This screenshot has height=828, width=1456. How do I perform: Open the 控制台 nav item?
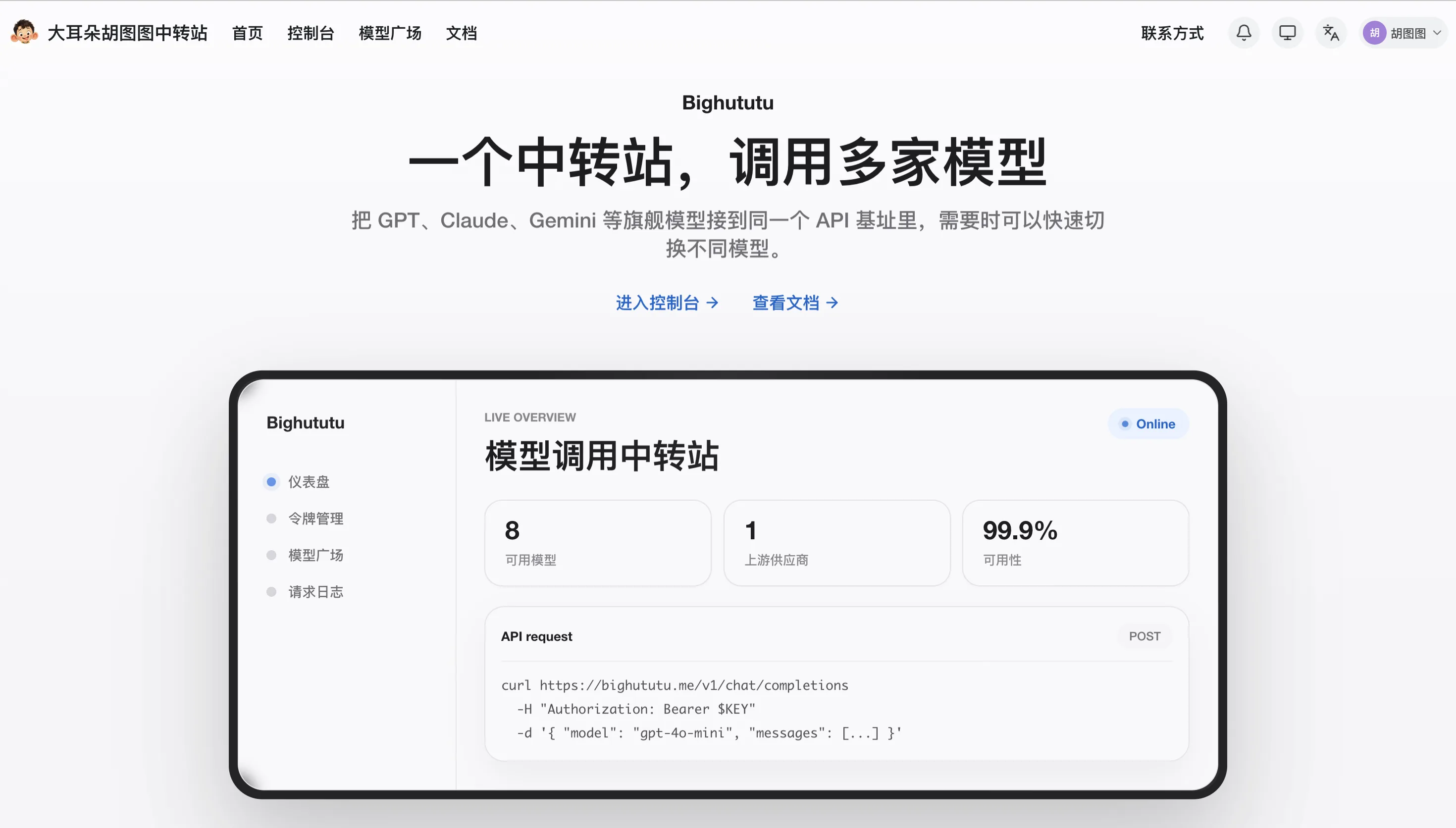(311, 33)
